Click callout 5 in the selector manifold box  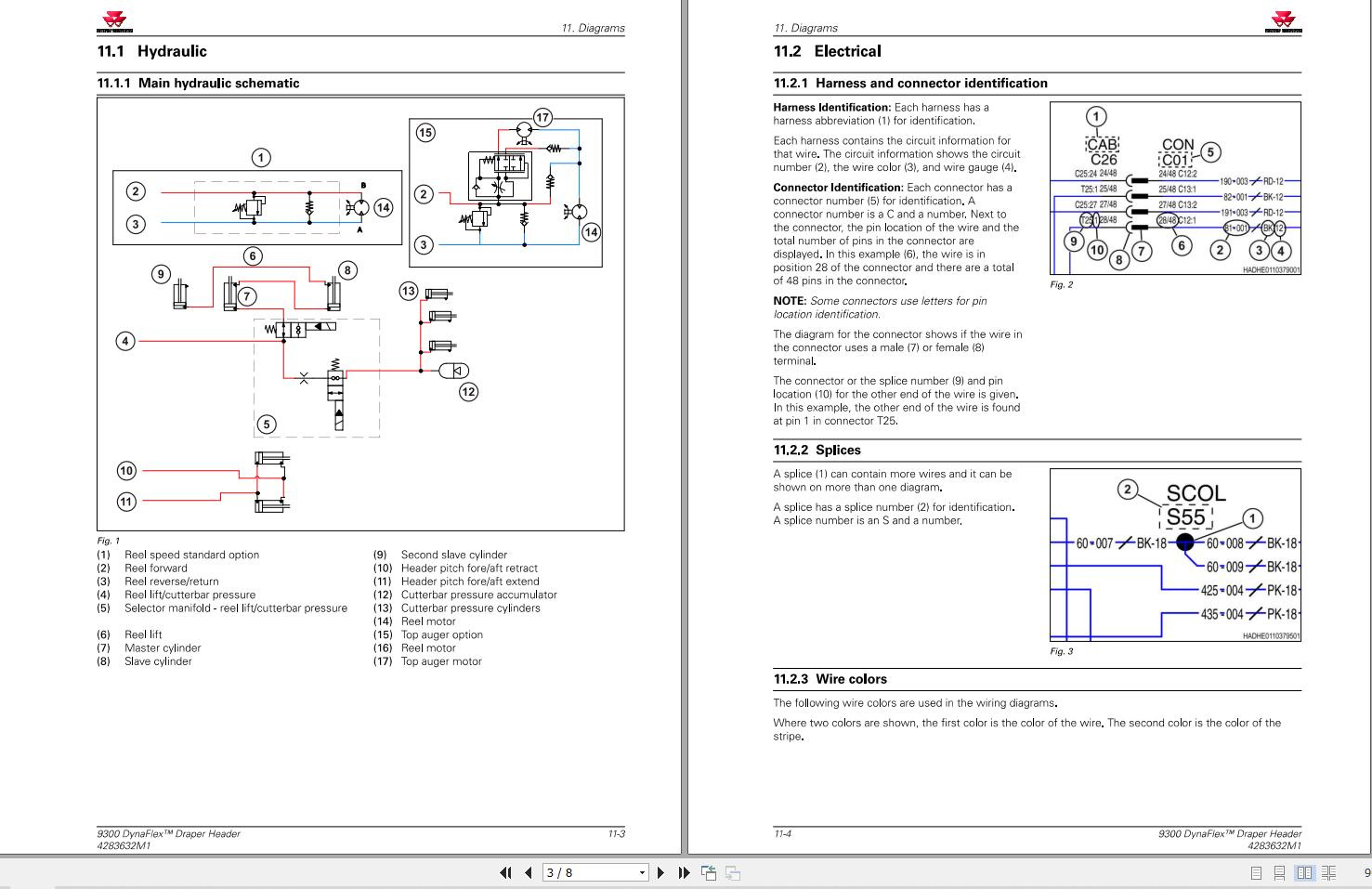[x=267, y=425]
